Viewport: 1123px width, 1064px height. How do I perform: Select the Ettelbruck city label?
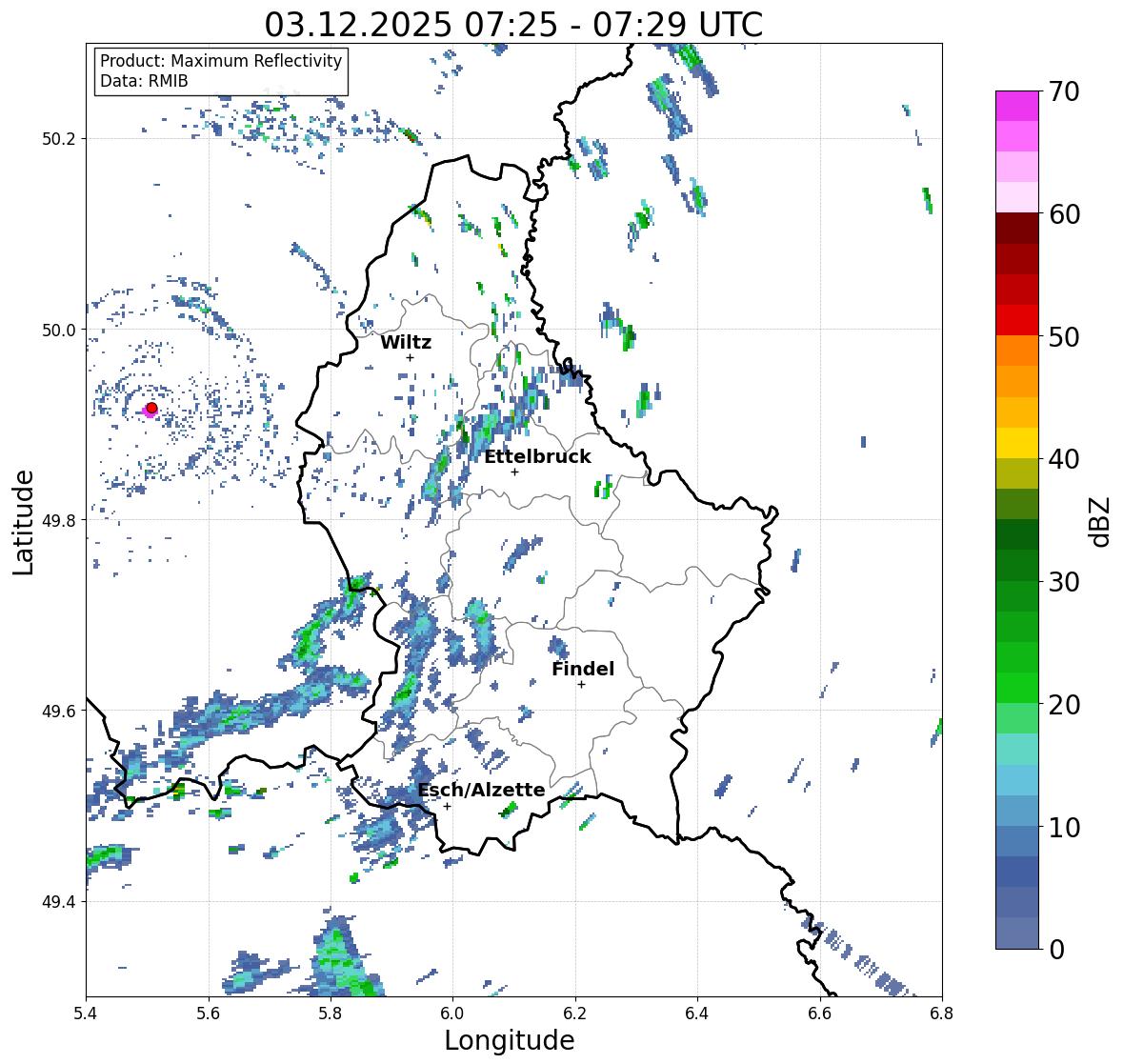click(538, 456)
